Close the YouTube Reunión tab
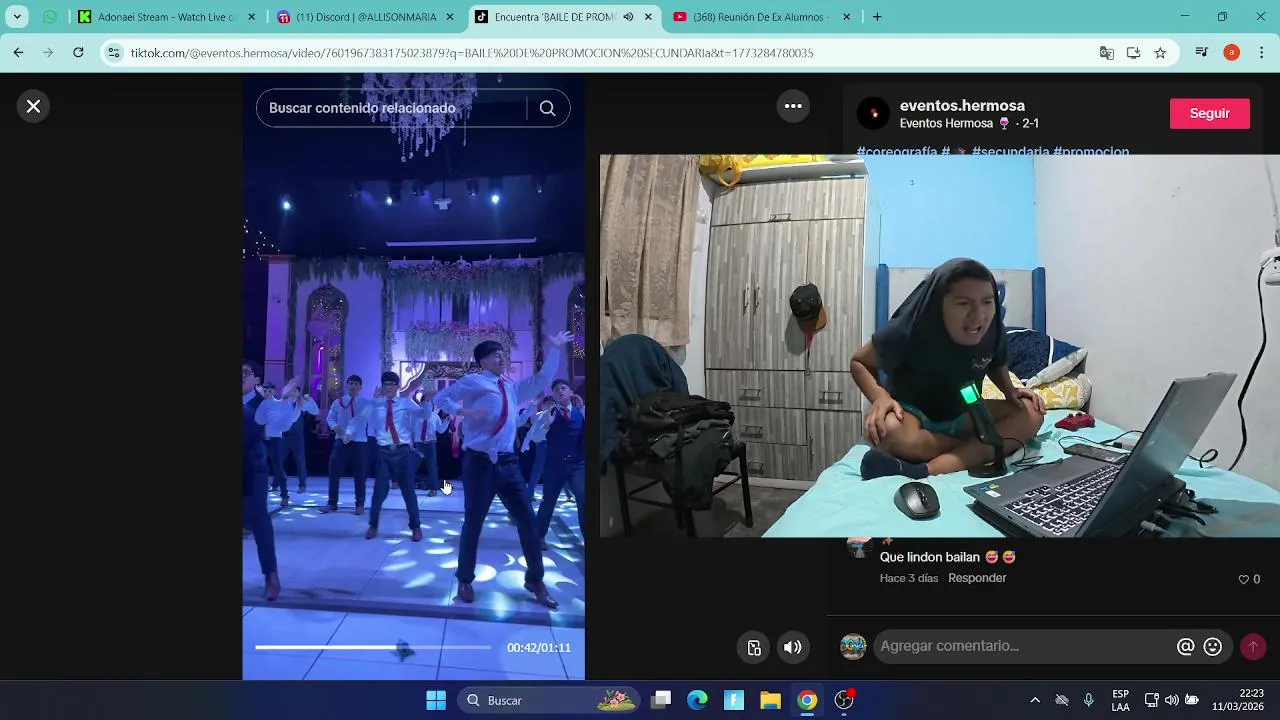The image size is (1280, 720). click(x=846, y=17)
